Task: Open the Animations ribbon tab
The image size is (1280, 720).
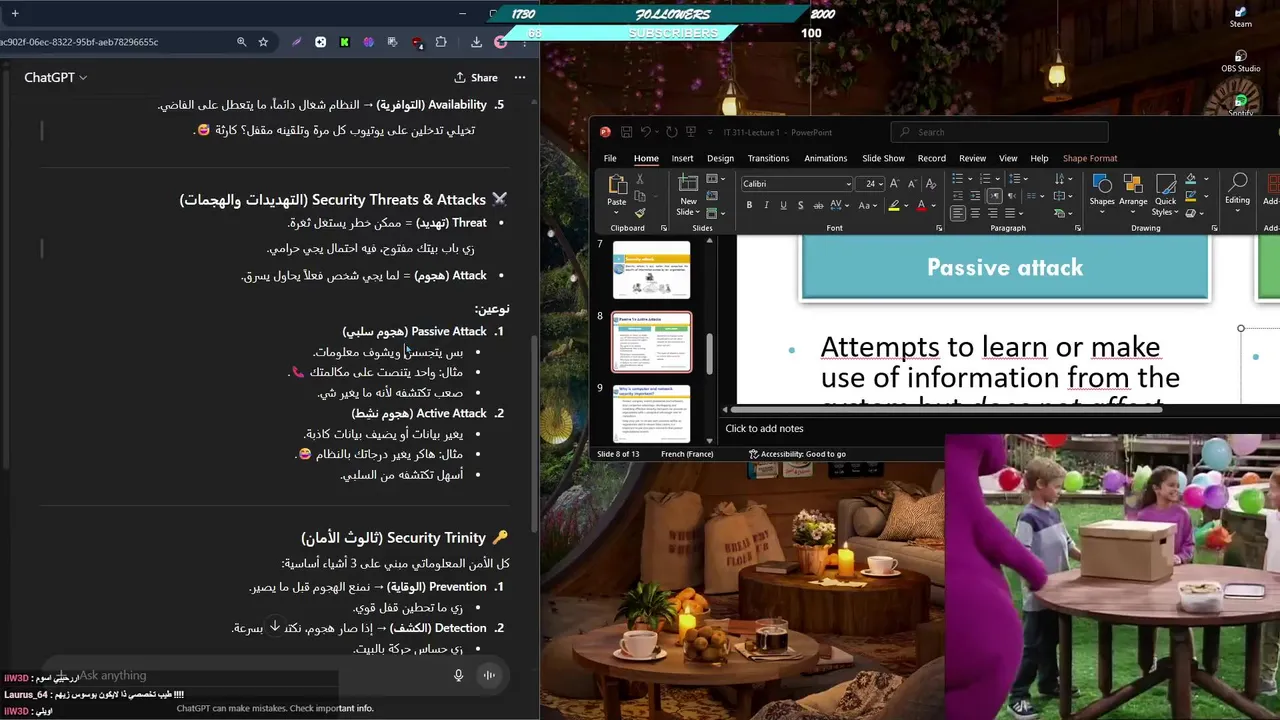Action: click(x=825, y=158)
